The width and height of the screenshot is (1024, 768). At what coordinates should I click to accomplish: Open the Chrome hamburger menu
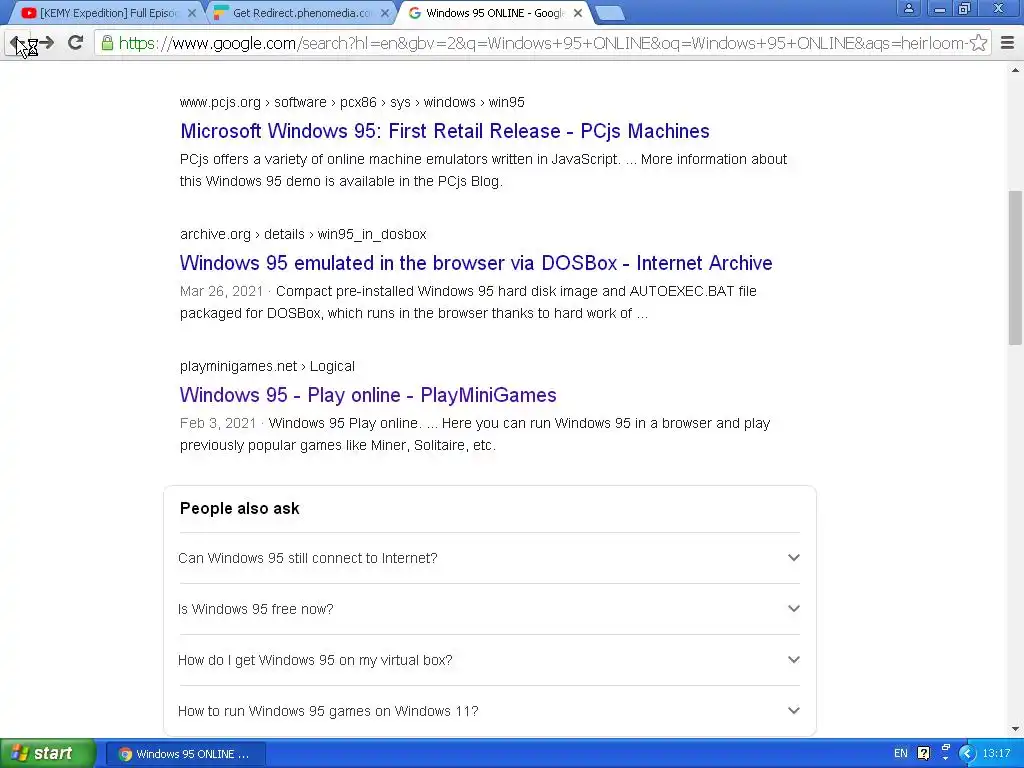(x=1007, y=43)
